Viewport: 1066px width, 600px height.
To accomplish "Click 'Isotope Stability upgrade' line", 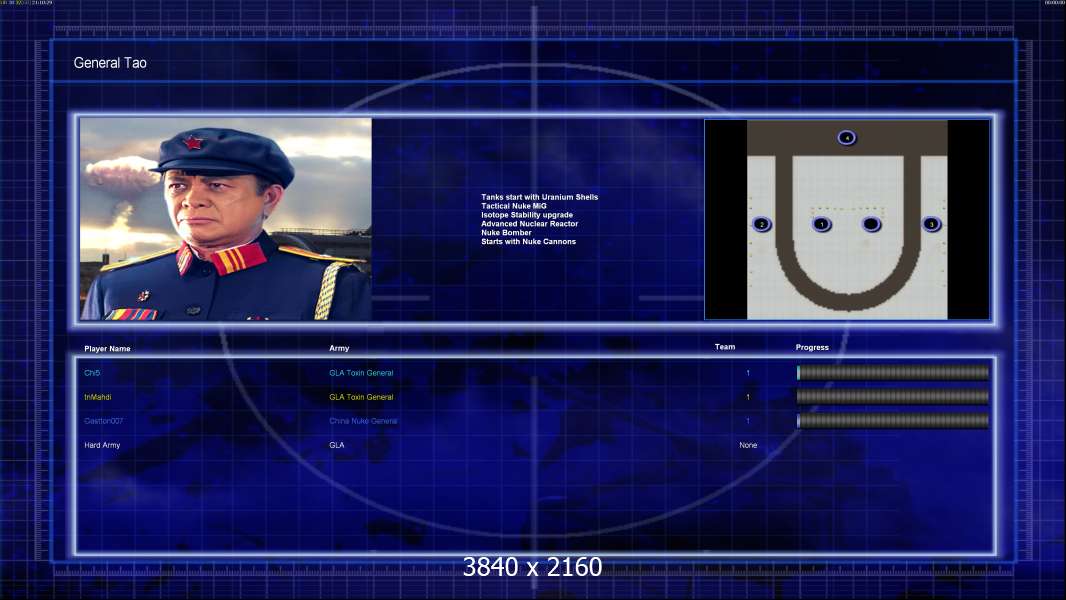I will click(527, 215).
